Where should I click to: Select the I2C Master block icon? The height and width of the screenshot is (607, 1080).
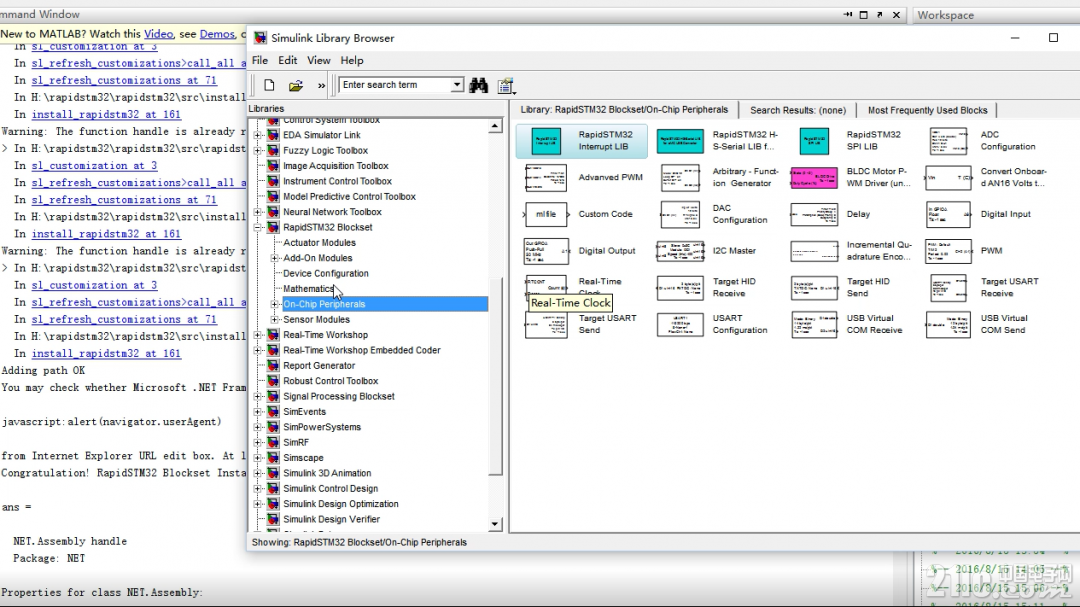tap(680, 251)
